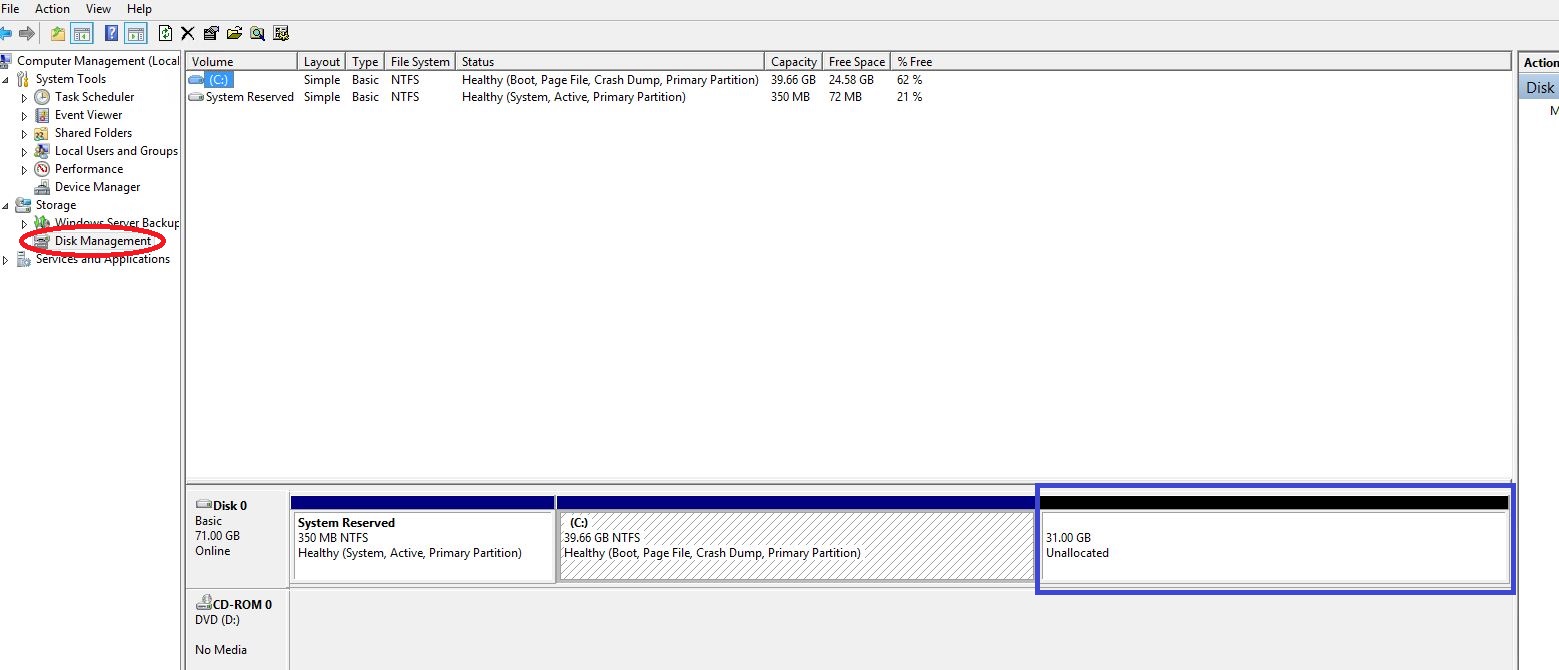Expand Services and Applications node
The width and height of the screenshot is (1559, 670).
coord(7,260)
